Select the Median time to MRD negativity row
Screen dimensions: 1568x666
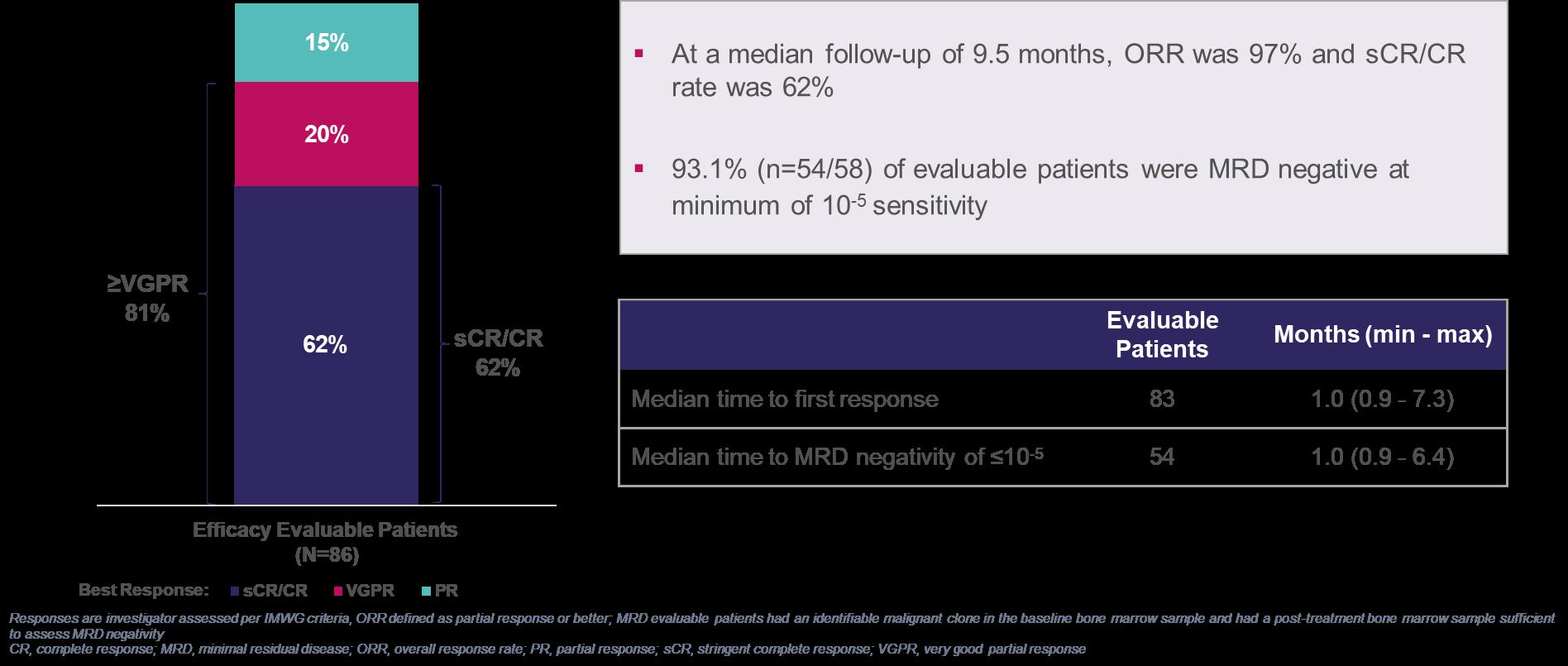tap(1063, 457)
